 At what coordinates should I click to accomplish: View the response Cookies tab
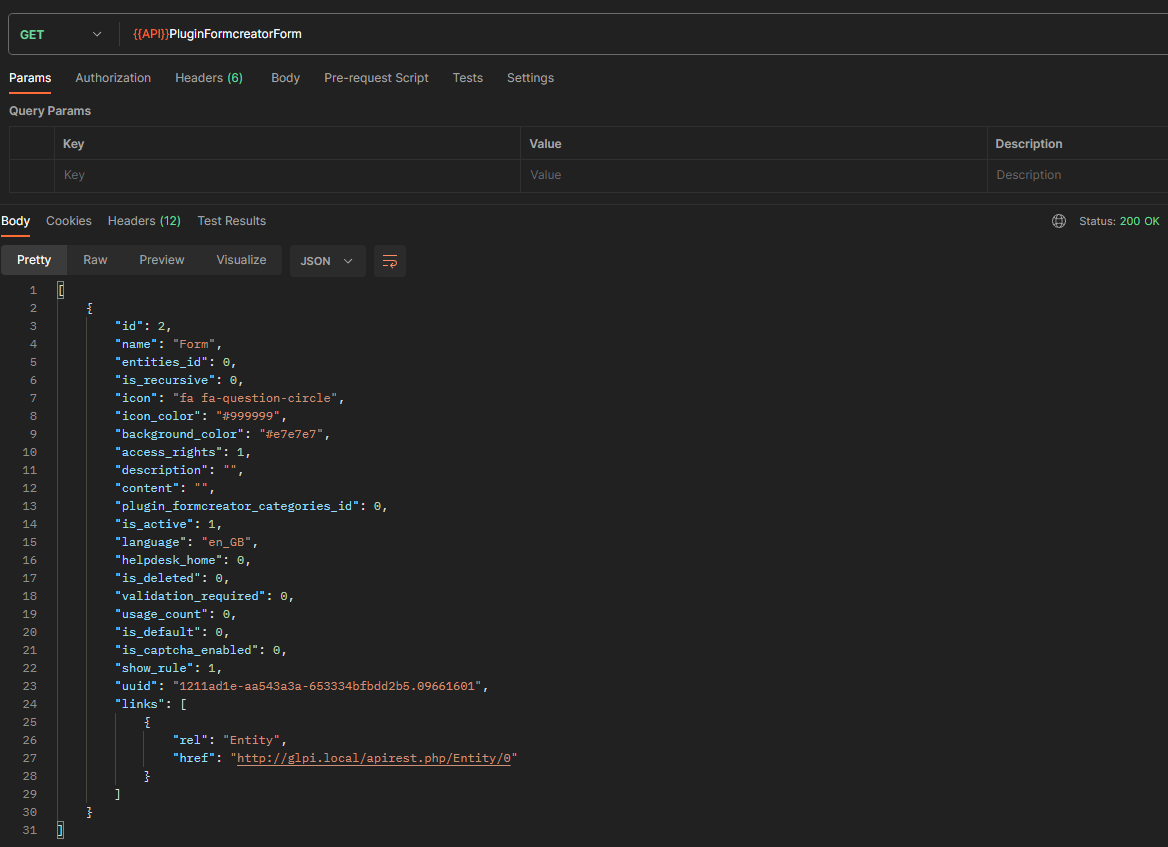point(68,220)
